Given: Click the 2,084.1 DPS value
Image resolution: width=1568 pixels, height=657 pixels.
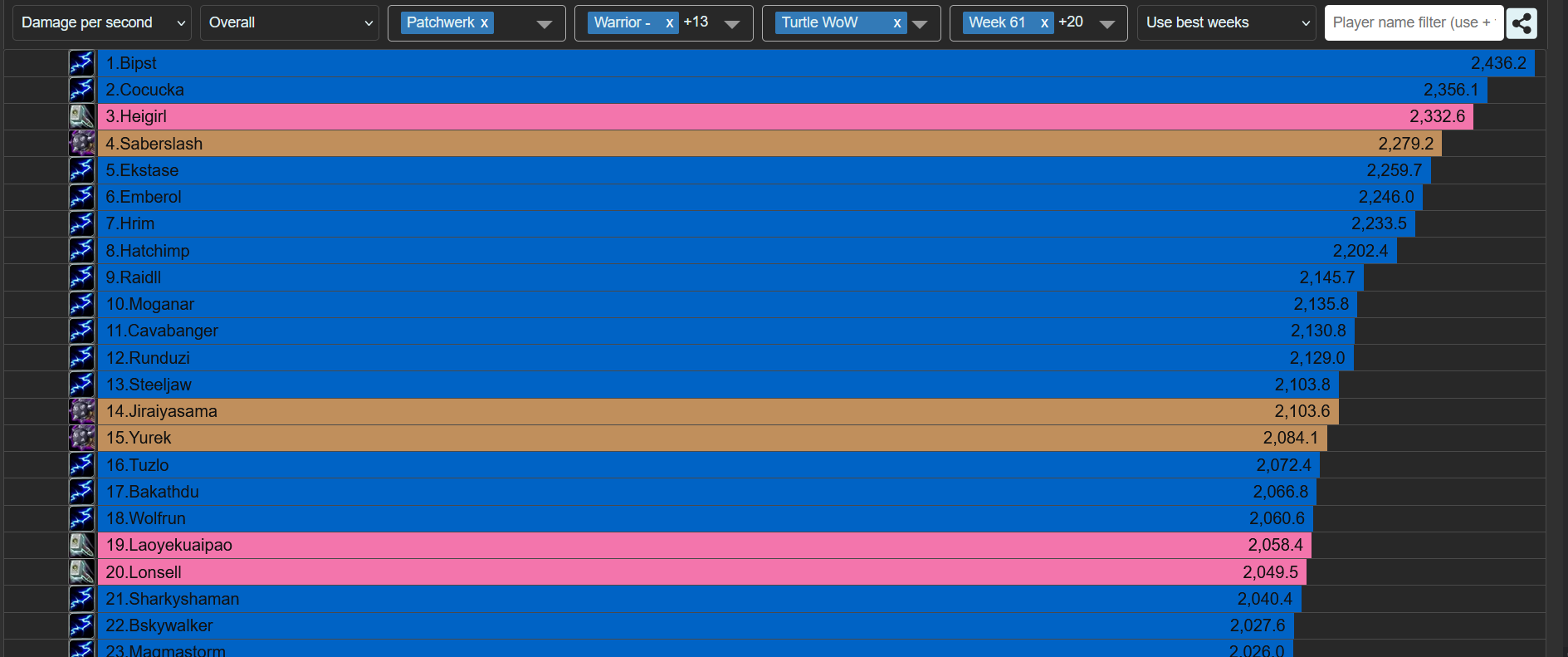Looking at the screenshot, I should (x=1291, y=438).
